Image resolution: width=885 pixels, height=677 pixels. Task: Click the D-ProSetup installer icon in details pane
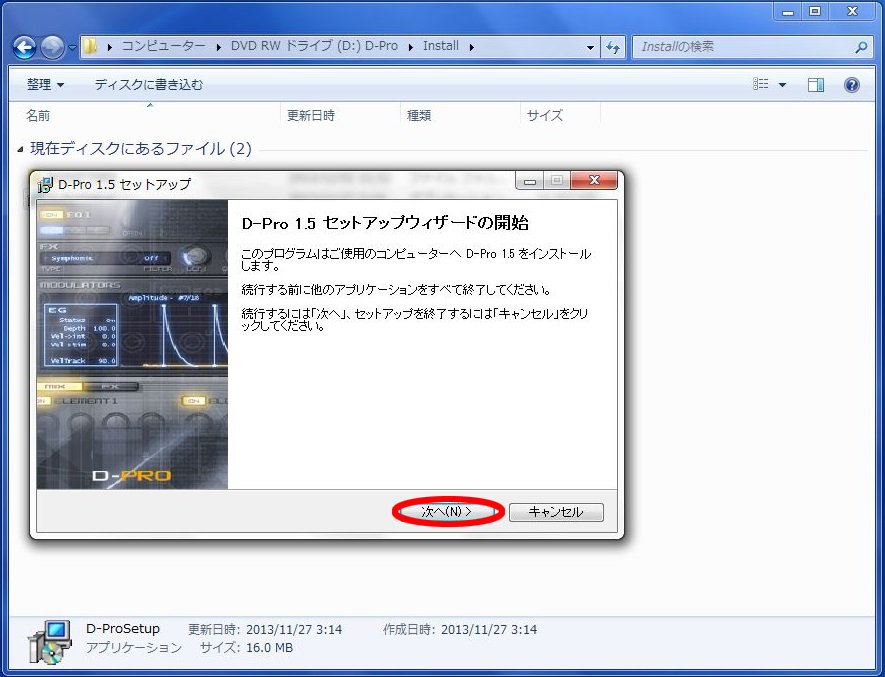point(50,642)
